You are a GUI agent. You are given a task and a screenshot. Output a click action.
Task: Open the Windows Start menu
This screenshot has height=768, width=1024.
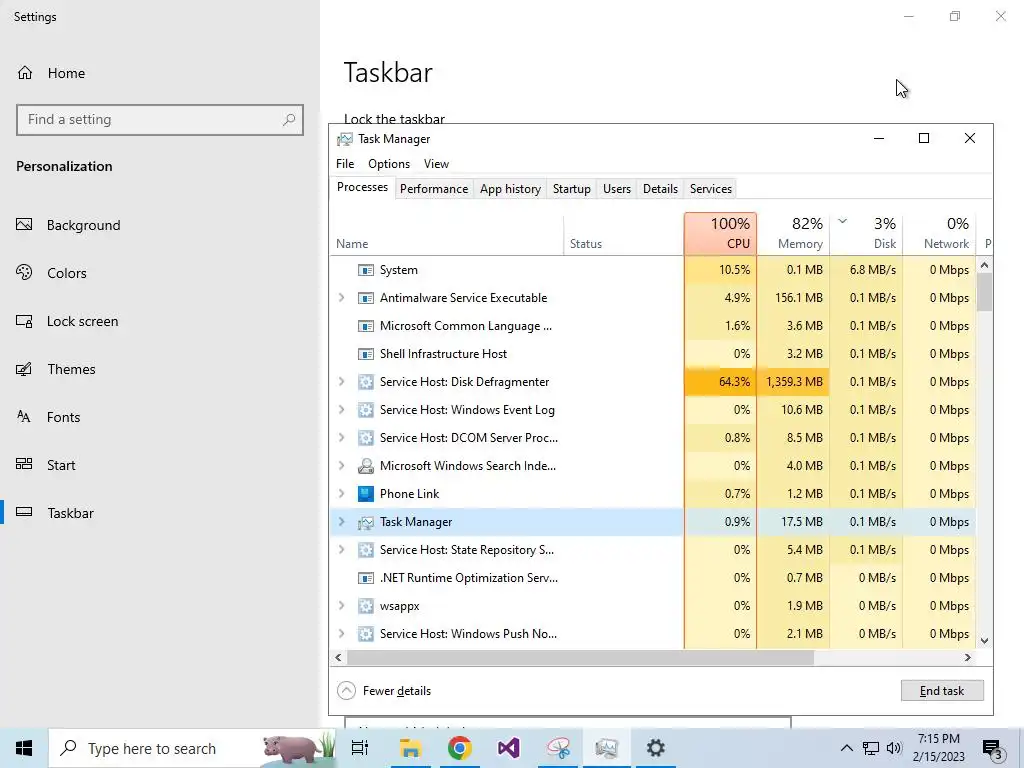point(24,748)
